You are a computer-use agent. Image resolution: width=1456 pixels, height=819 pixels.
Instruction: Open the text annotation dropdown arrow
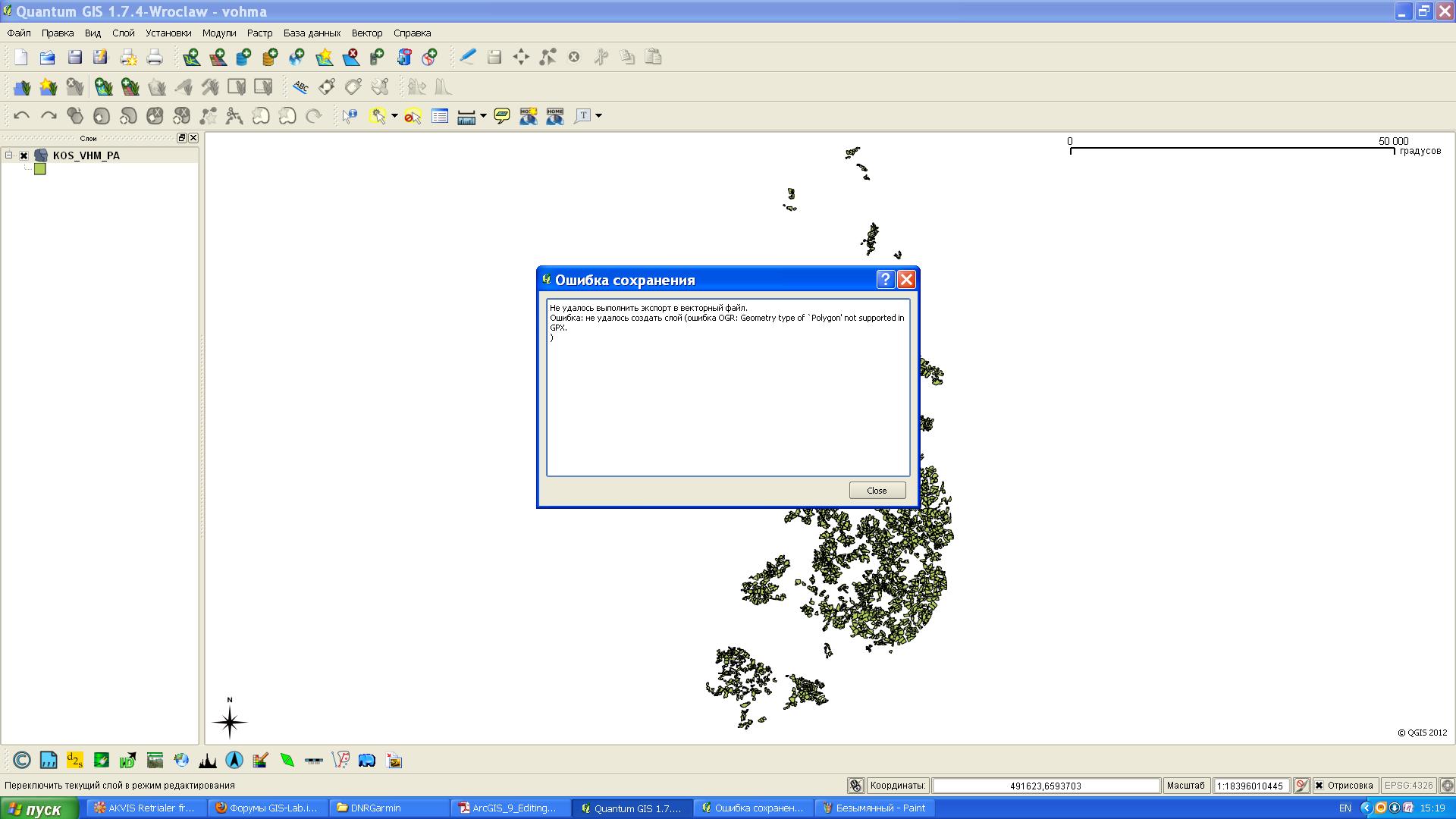pyautogui.click(x=599, y=116)
